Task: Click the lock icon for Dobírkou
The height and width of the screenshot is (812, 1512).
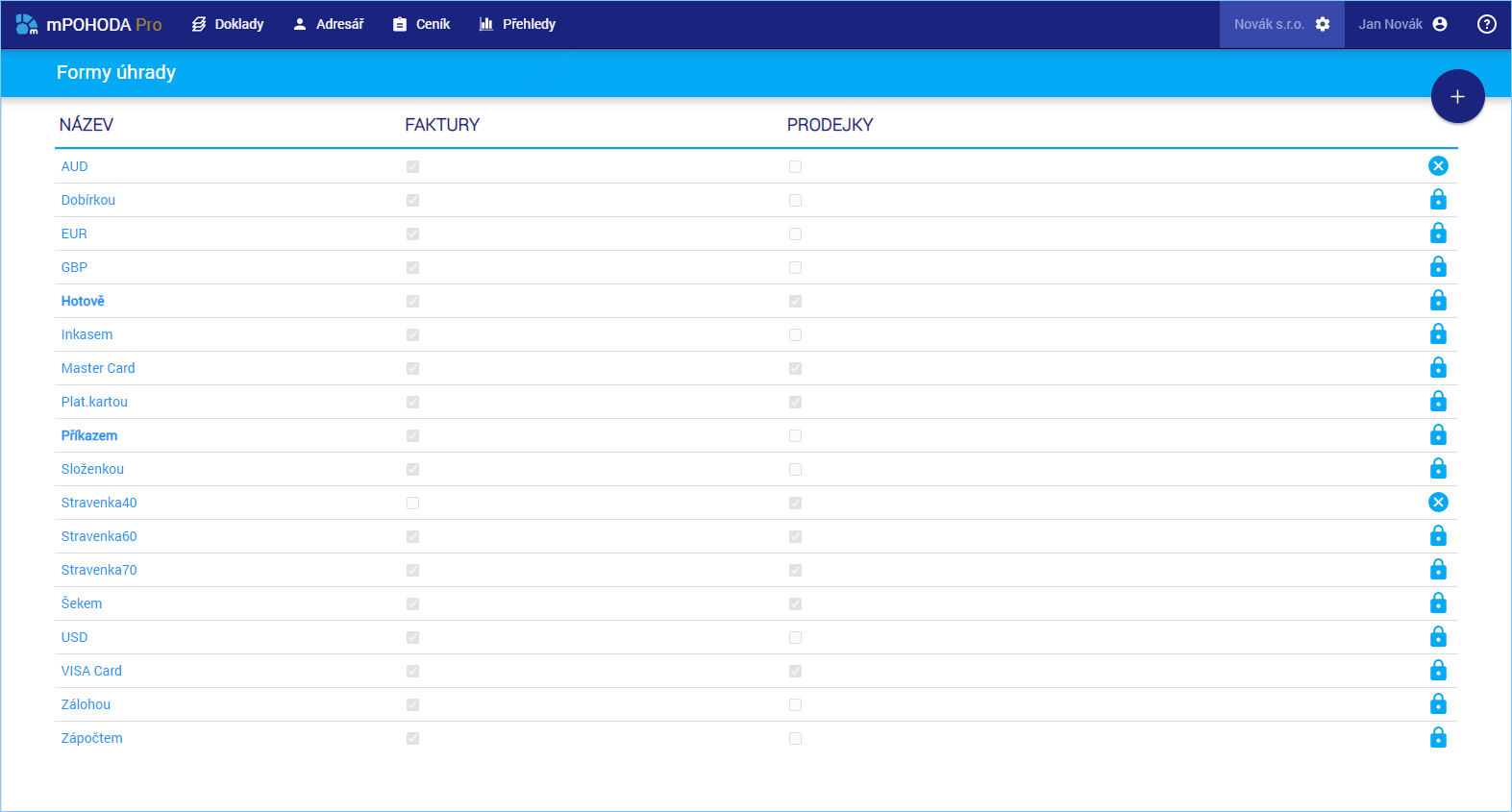Action: pyautogui.click(x=1438, y=199)
